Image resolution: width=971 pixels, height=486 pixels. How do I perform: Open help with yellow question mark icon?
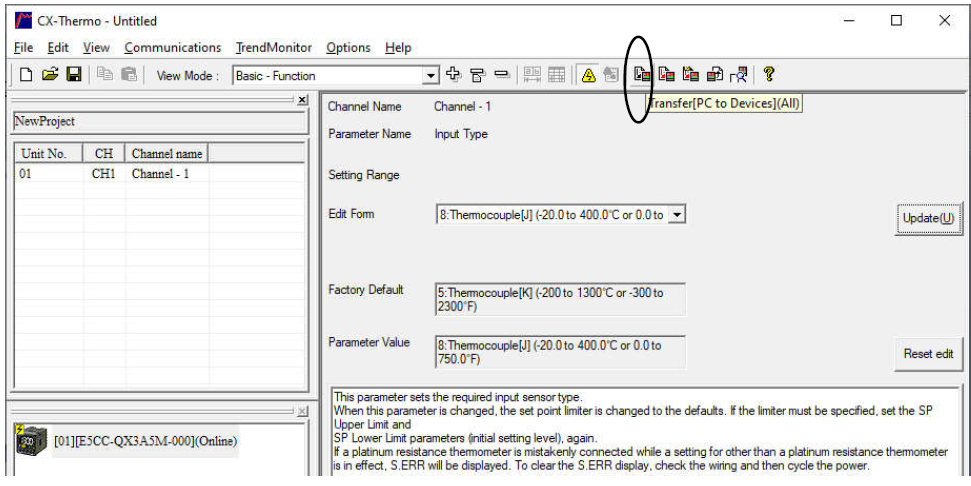[769, 74]
